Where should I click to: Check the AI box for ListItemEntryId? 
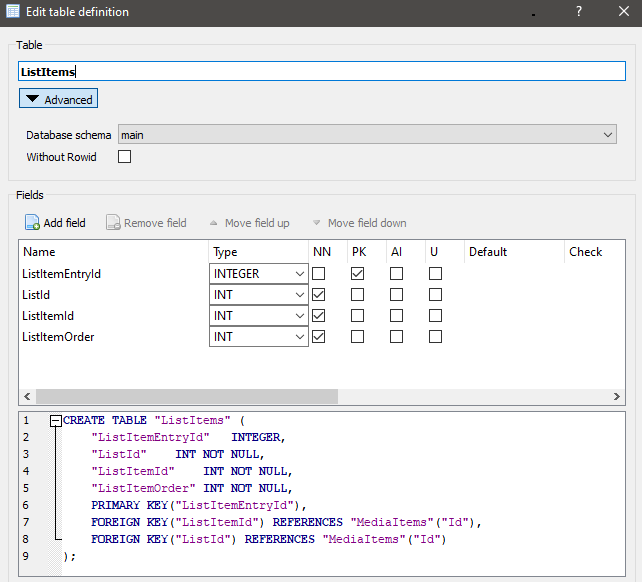(396, 273)
